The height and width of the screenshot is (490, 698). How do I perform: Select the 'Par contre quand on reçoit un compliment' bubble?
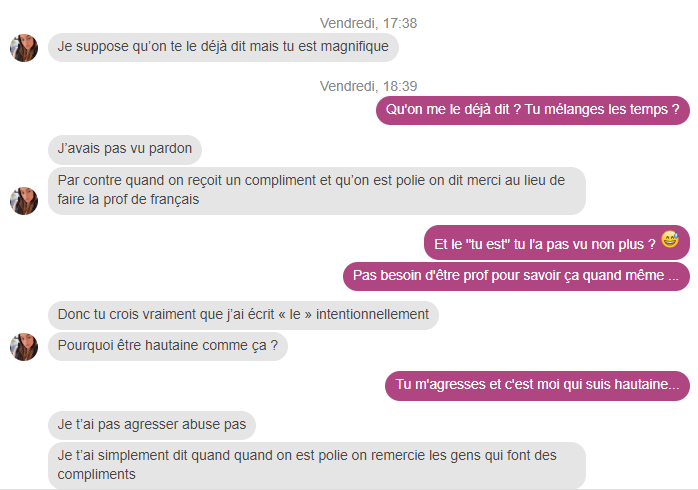317,190
